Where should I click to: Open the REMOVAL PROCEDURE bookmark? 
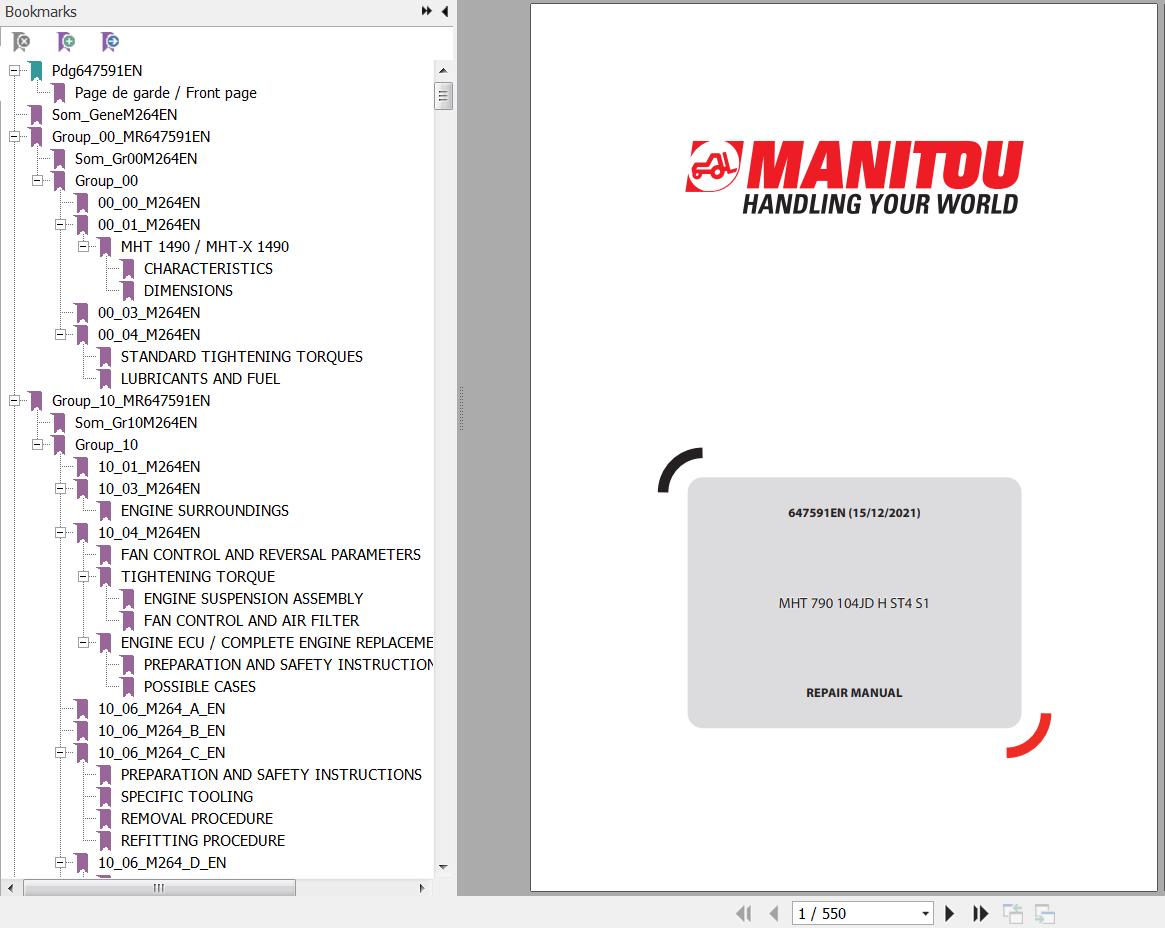(x=197, y=819)
